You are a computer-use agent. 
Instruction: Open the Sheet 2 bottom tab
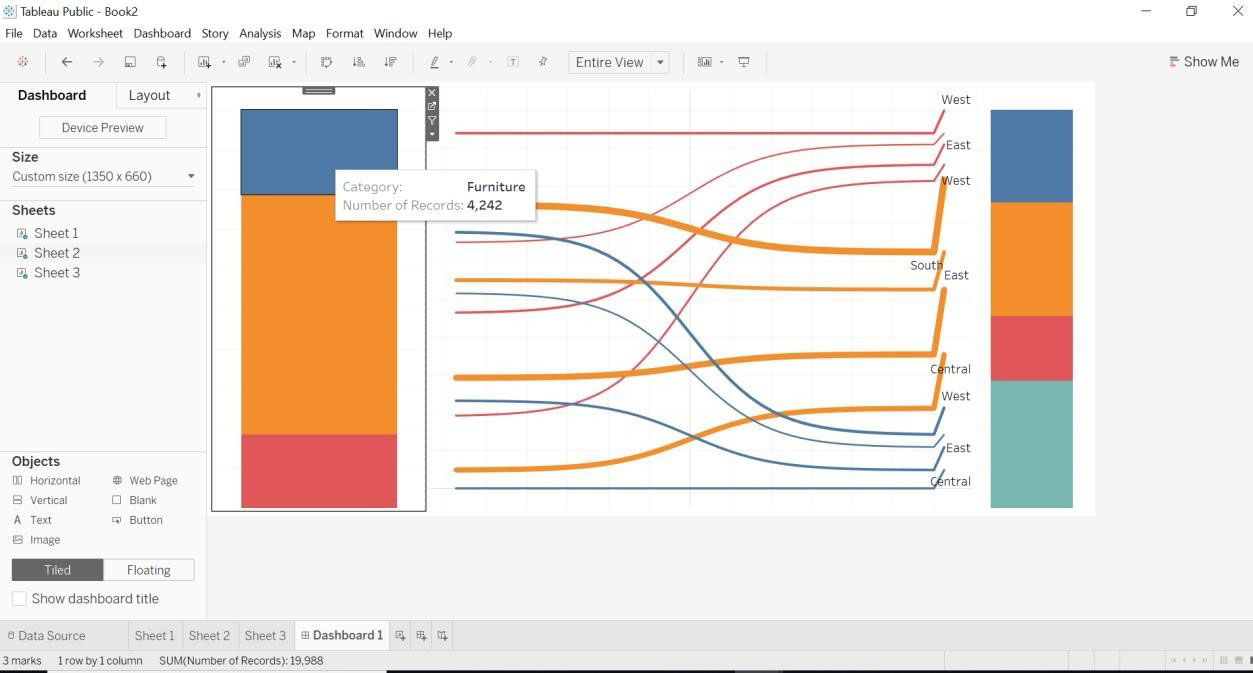[209, 635]
